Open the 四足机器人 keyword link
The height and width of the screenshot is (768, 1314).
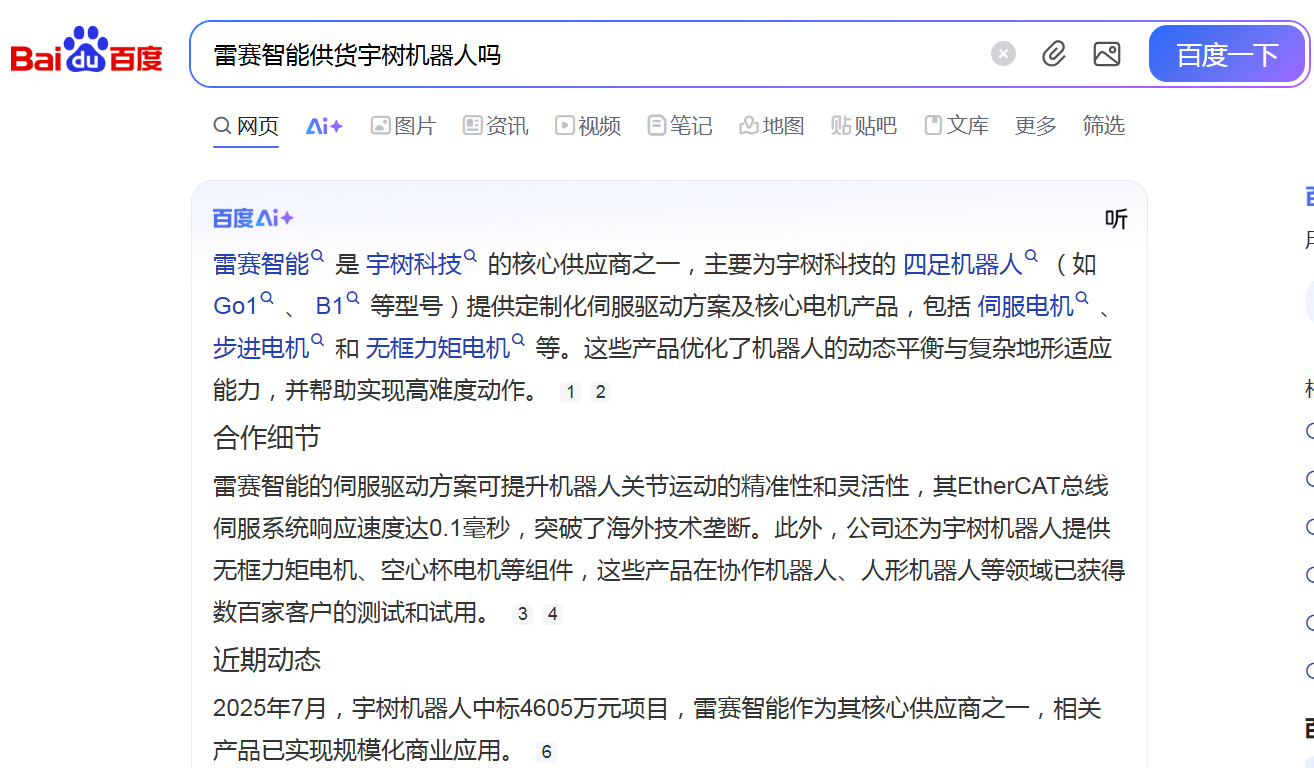(963, 264)
